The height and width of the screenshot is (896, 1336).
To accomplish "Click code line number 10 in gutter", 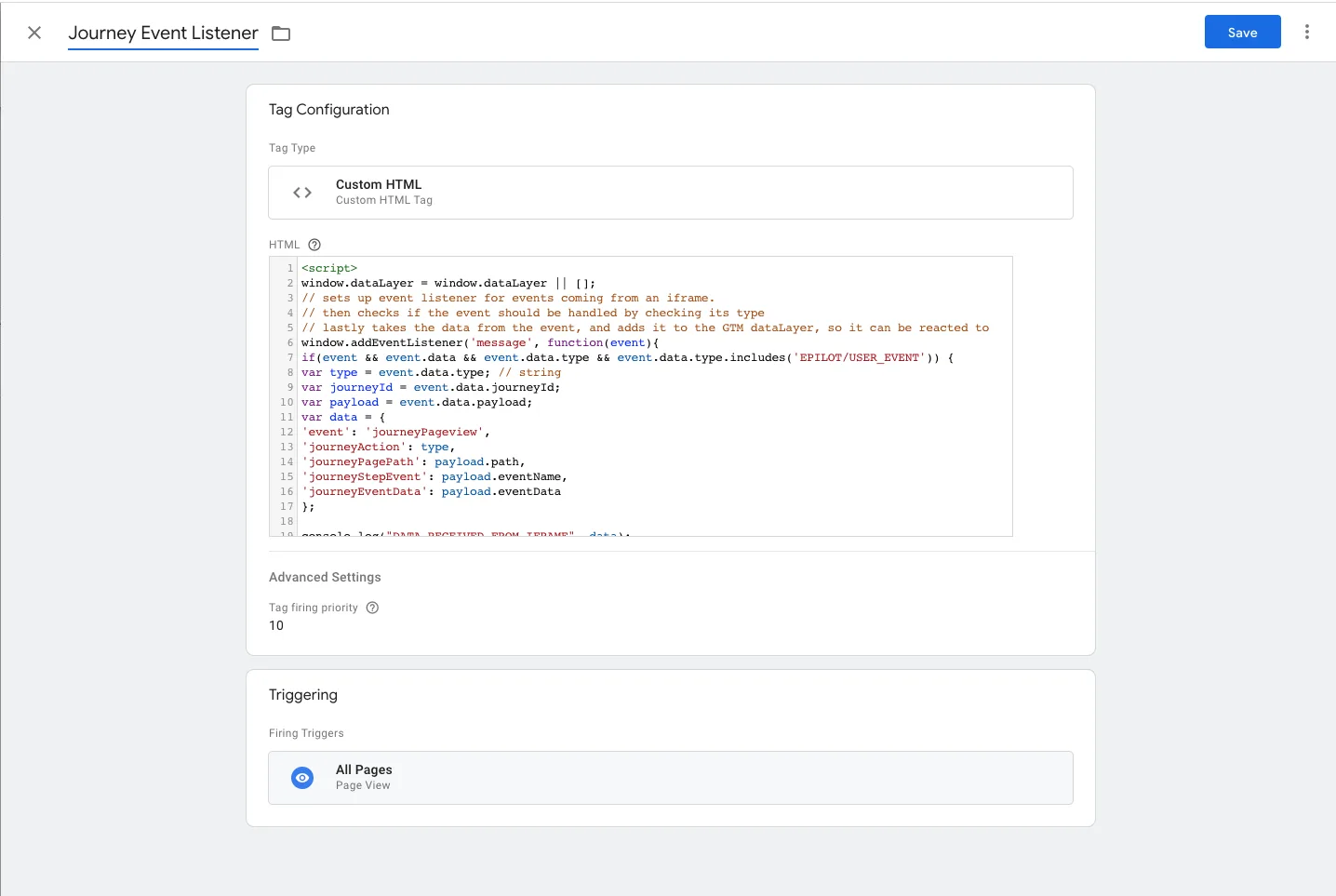I will (287, 402).
